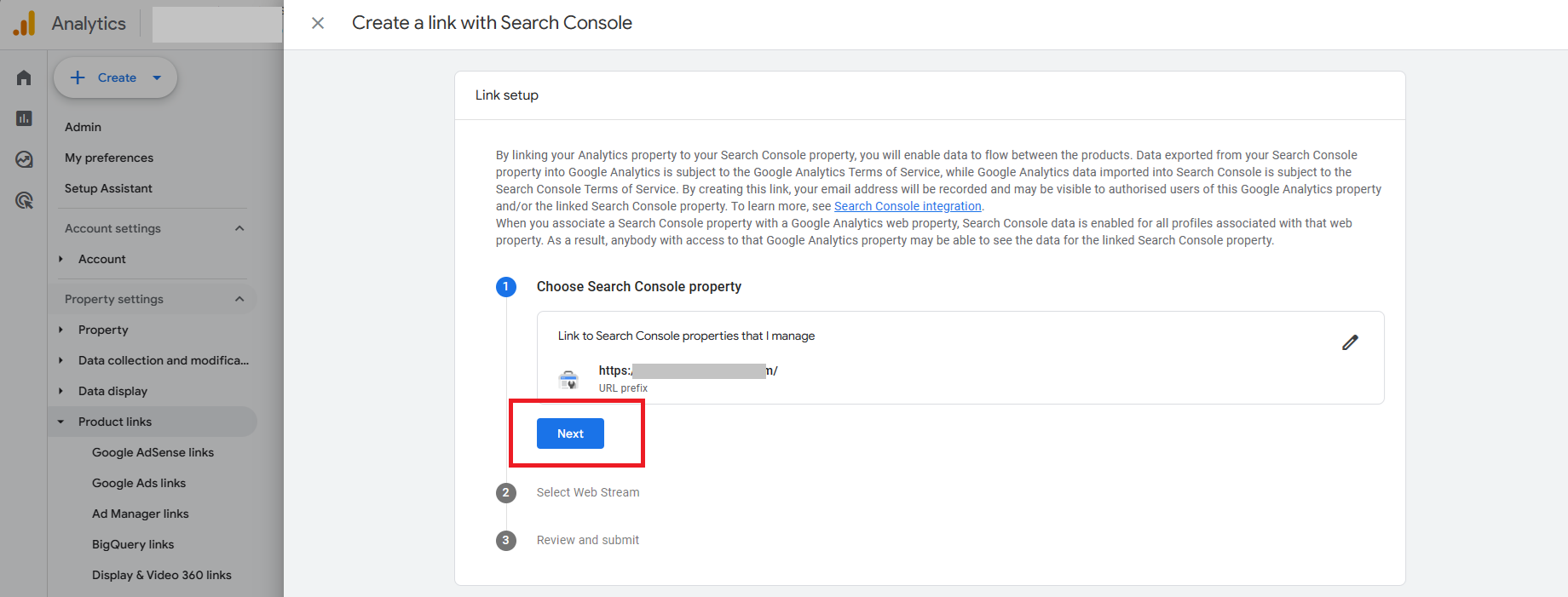Screen dimensions: 1568x597
Task: Open the Create dropdown arrow
Action: coord(157,77)
